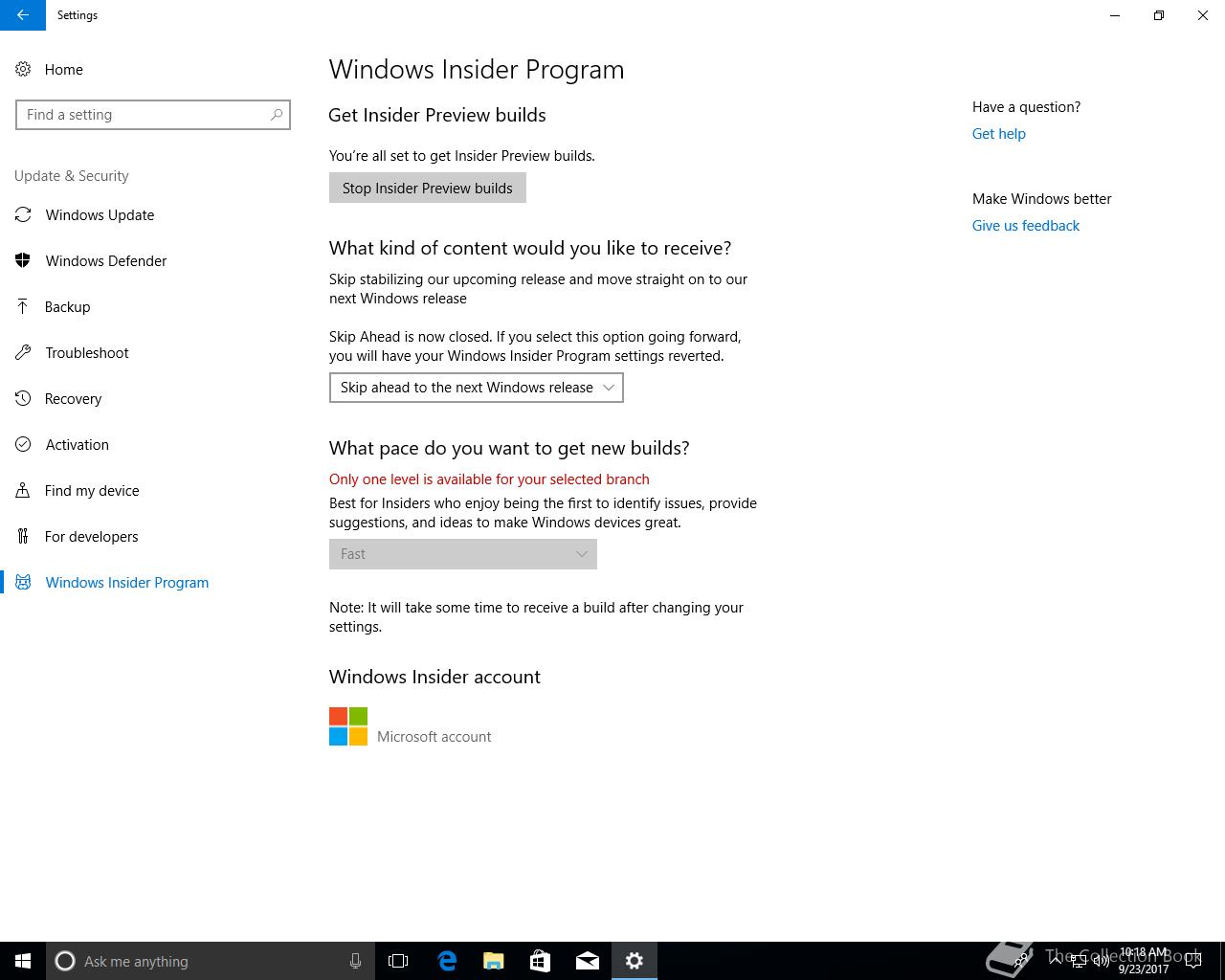
Task: Open the Windows Defender page
Action: (x=106, y=261)
